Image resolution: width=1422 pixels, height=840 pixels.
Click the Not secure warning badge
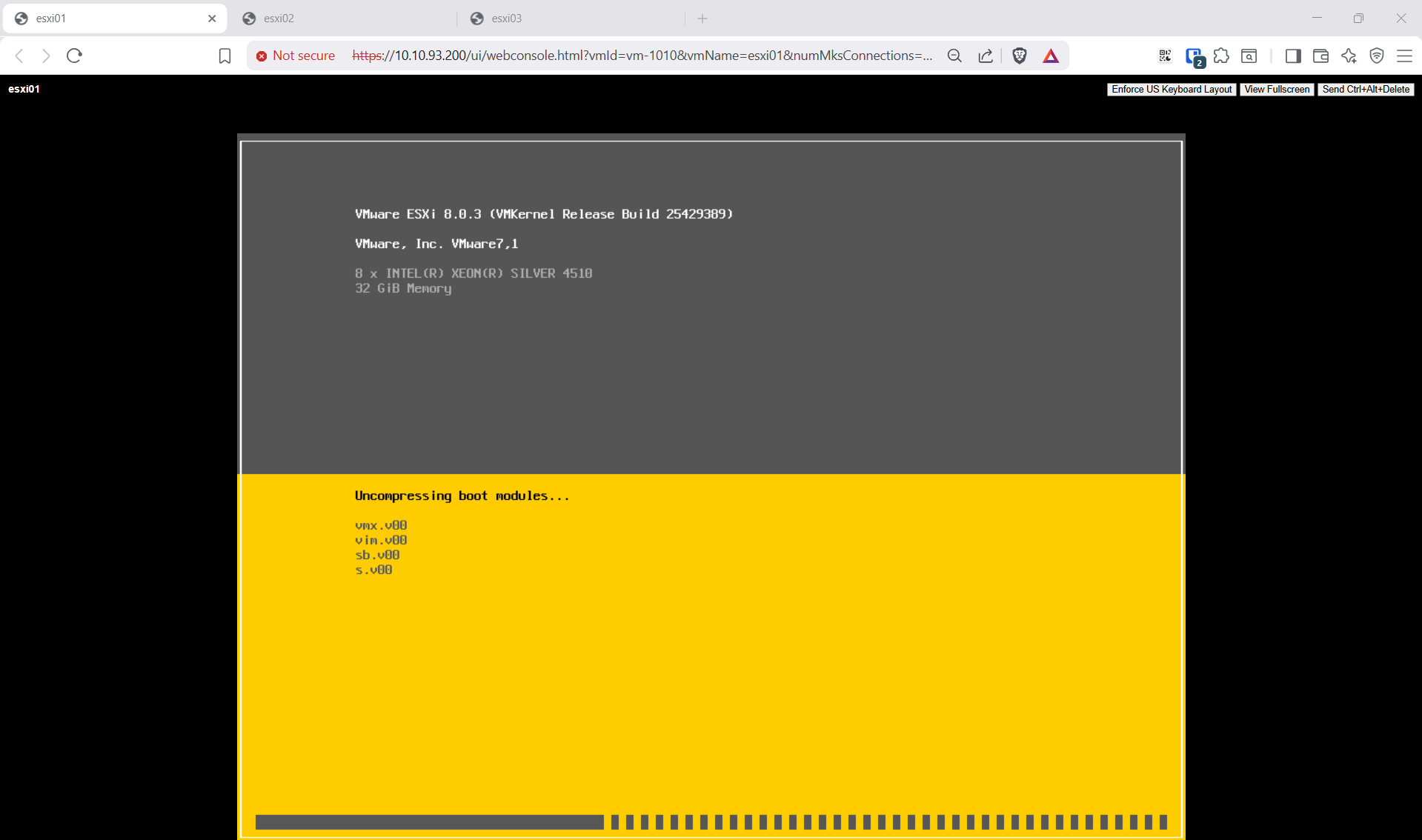296,56
